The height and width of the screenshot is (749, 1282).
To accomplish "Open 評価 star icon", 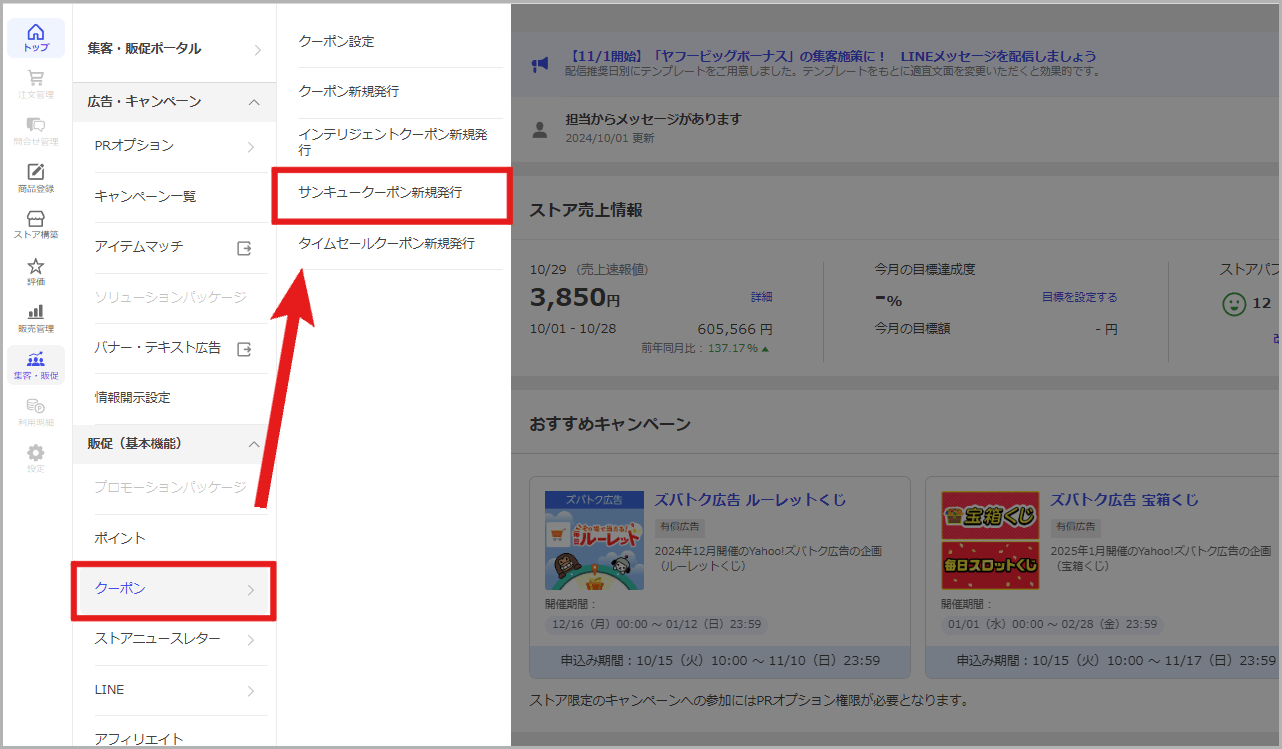I will pyautogui.click(x=36, y=271).
